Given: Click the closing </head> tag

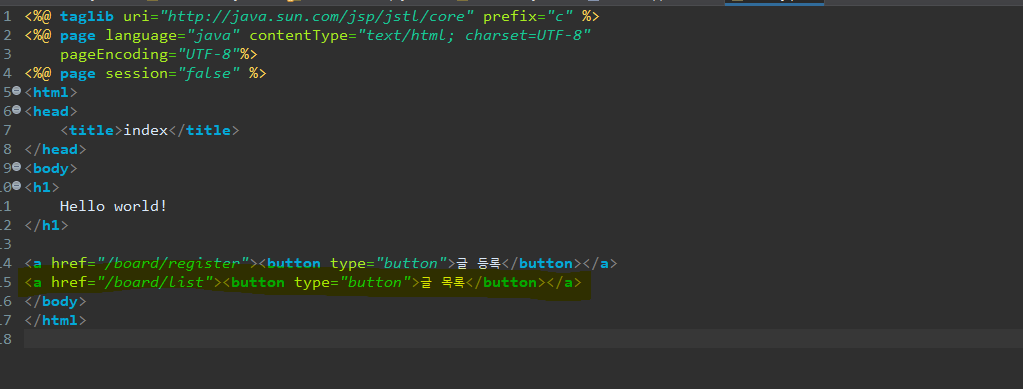Looking at the screenshot, I should (55, 149).
